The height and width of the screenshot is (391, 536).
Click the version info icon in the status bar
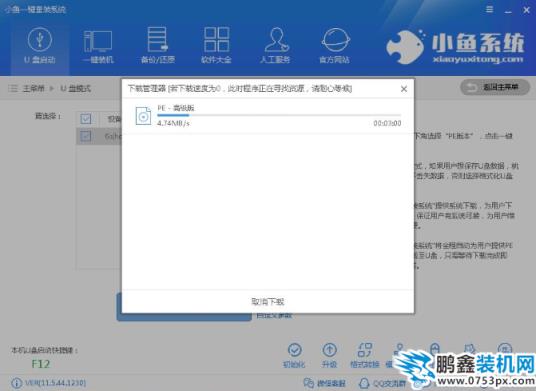(x=16, y=383)
